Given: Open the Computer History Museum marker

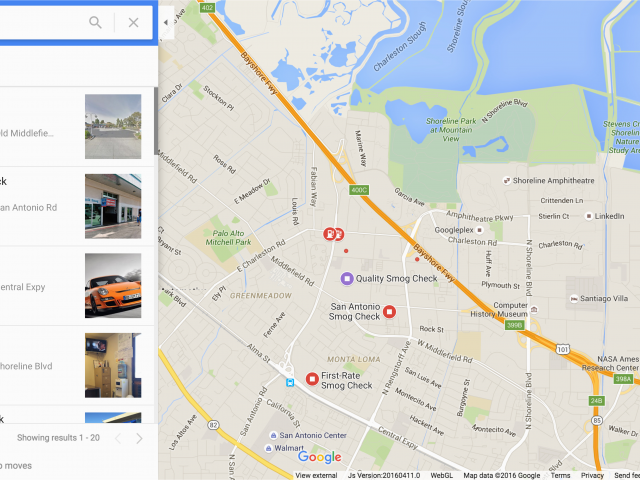Looking at the screenshot, I should coord(533,310).
